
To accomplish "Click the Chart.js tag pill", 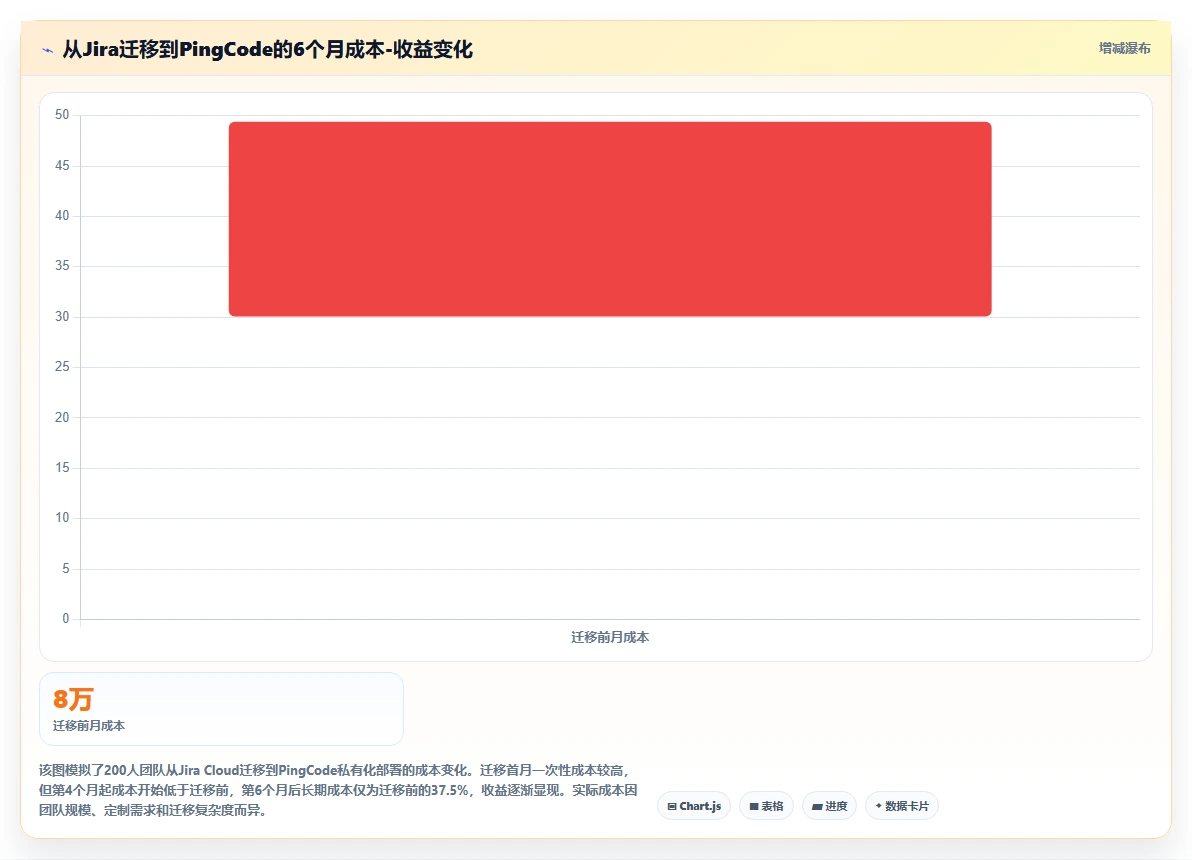I will click(694, 806).
